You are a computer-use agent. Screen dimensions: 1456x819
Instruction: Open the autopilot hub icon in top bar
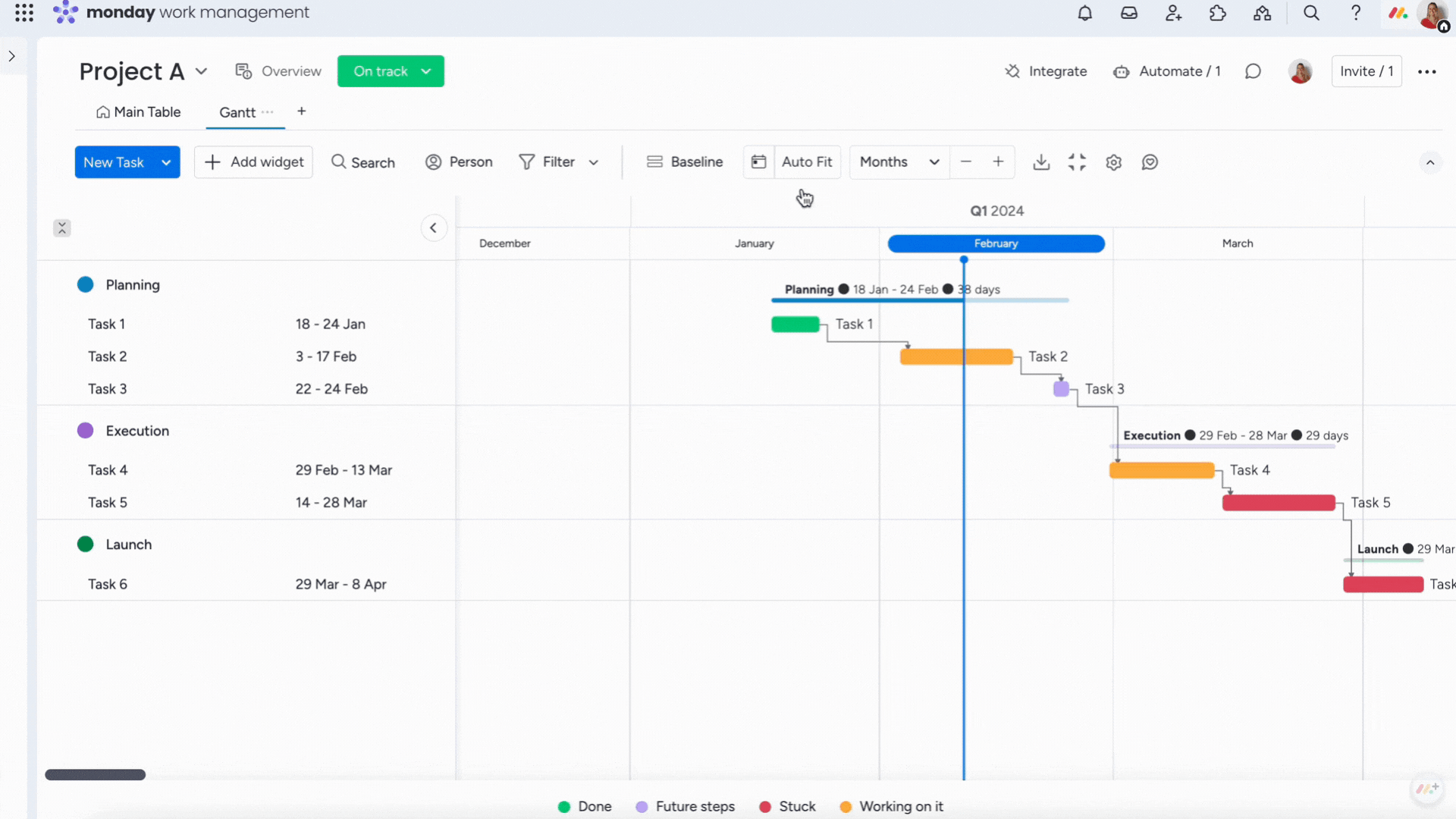[x=1262, y=13]
